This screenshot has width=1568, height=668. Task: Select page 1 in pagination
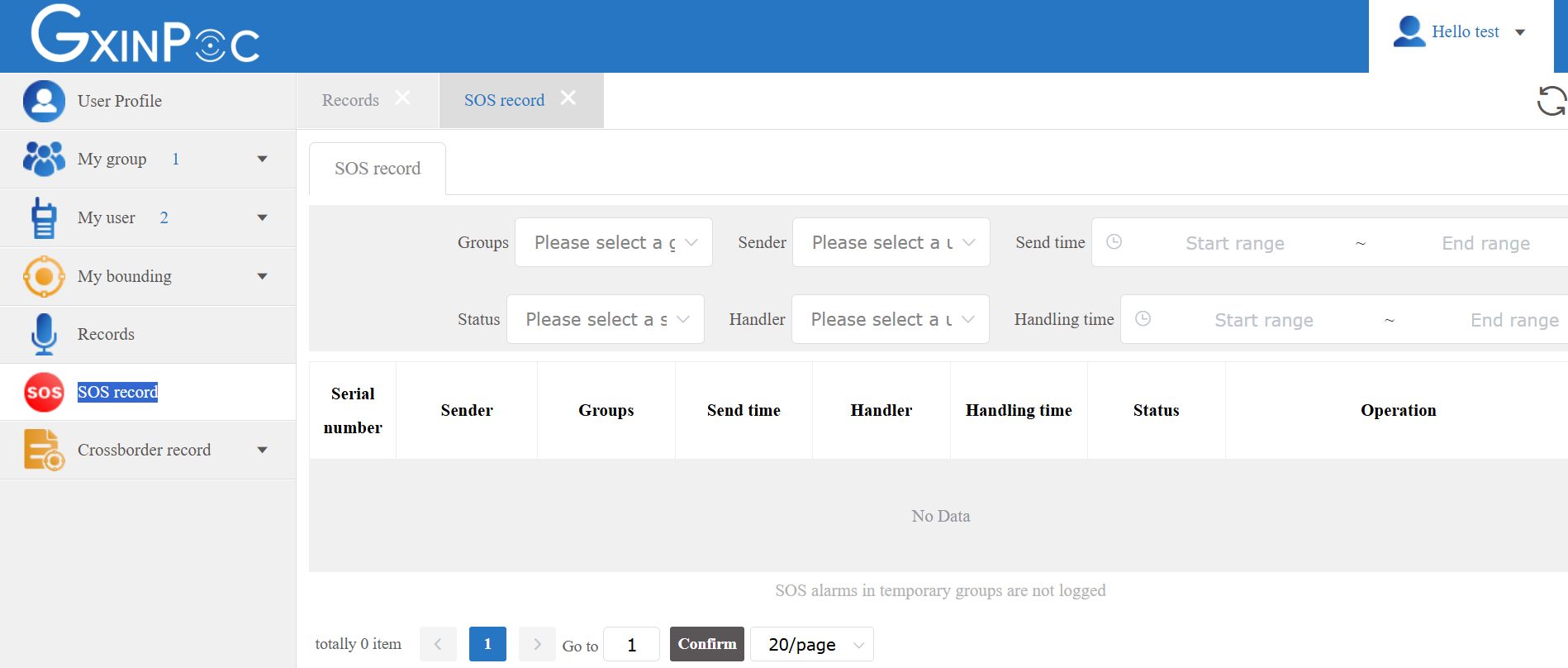(x=487, y=644)
